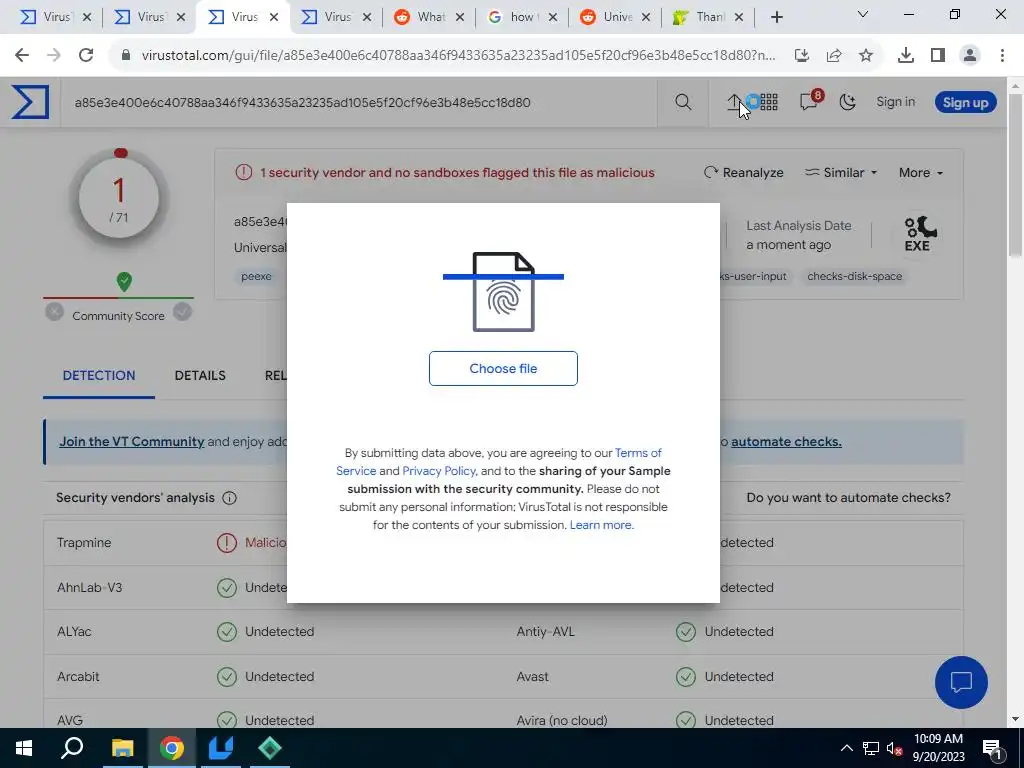
Task: Open the Terms of Service link
Action: coord(638,453)
